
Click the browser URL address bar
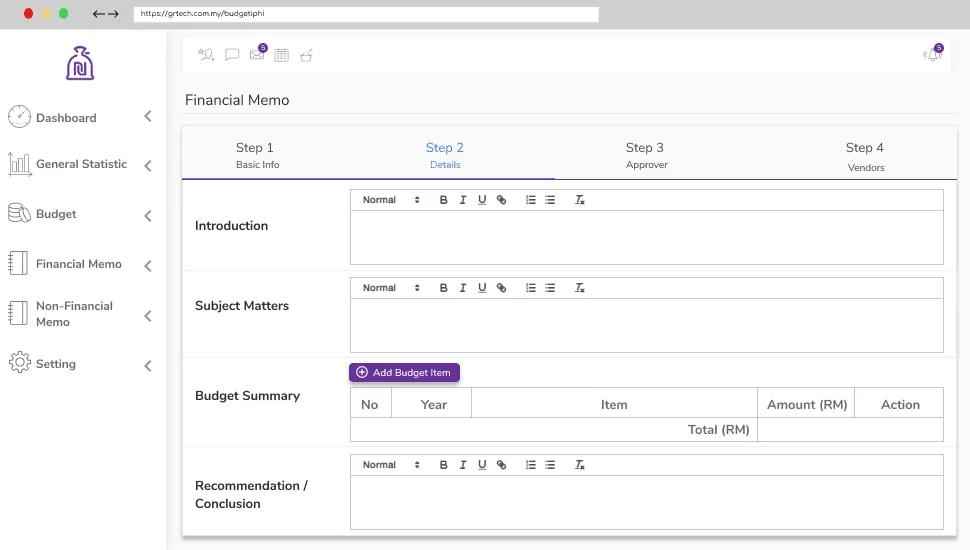pos(366,14)
